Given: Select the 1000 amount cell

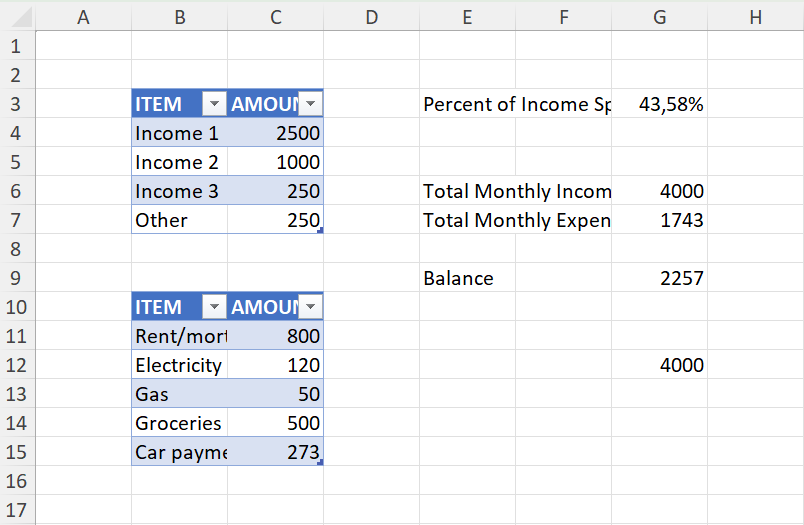Looking at the screenshot, I should pos(275,162).
